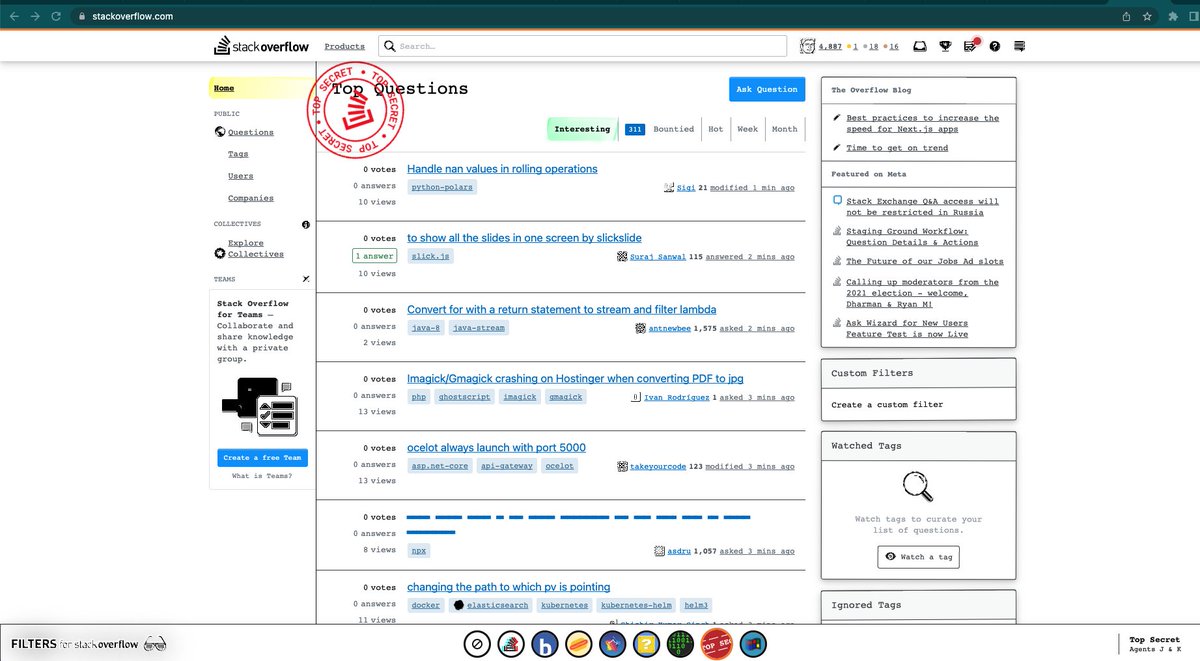The width and height of the screenshot is (1200, 661).
Task: Open question about slickslide slides
Action: (x=524, y=238)
